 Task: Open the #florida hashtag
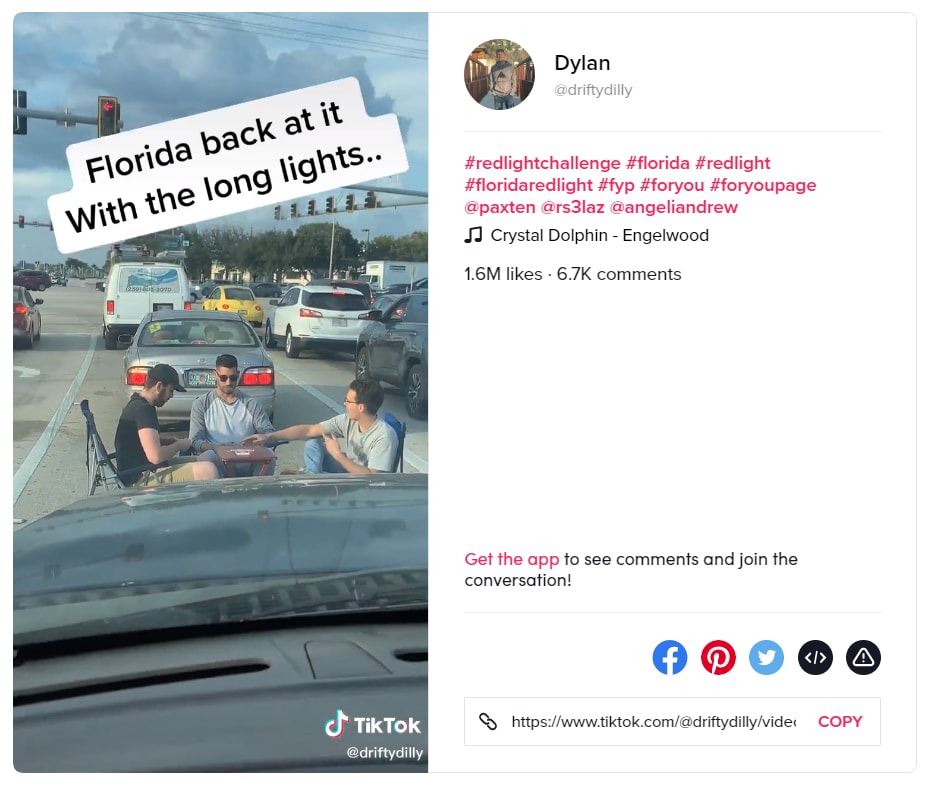point(658,163)
